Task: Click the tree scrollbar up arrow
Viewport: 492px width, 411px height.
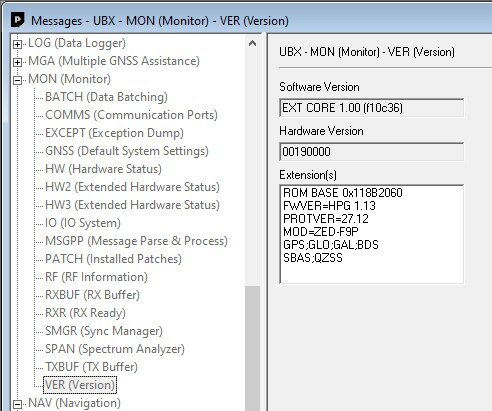Action: pos(252,43)
